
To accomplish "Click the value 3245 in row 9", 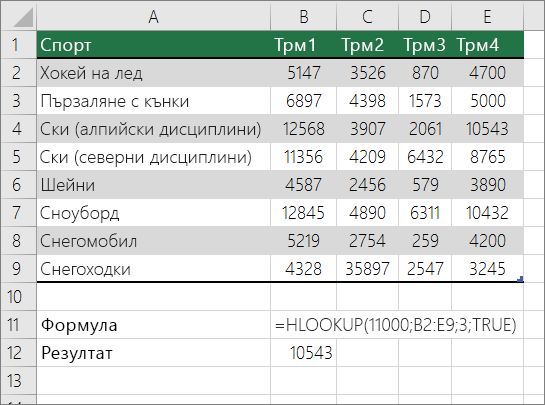I will click(487, 268).
